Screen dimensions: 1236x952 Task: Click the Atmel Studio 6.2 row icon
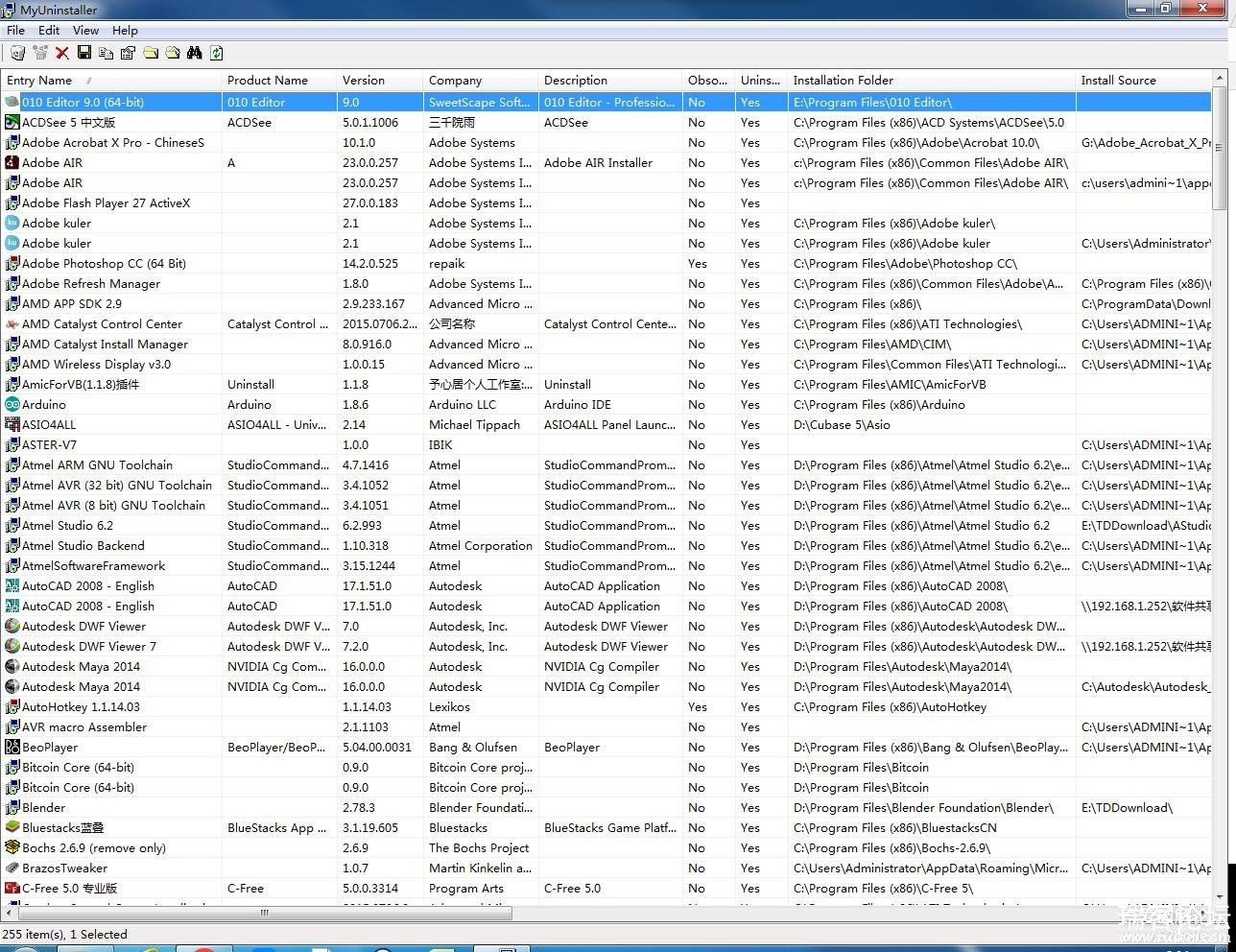pos(12,525)
